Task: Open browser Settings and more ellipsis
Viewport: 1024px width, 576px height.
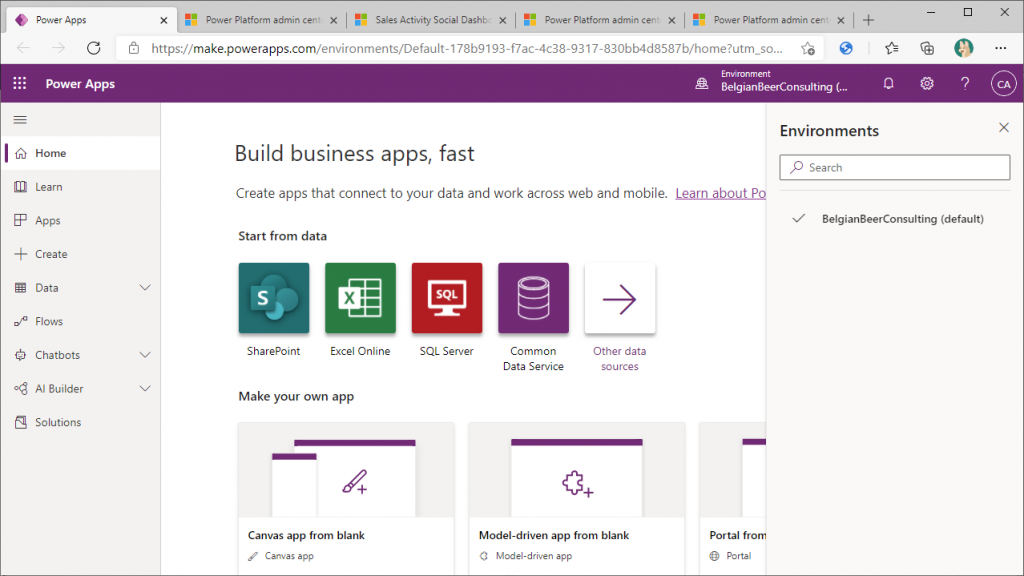Action: [1000, 48]
